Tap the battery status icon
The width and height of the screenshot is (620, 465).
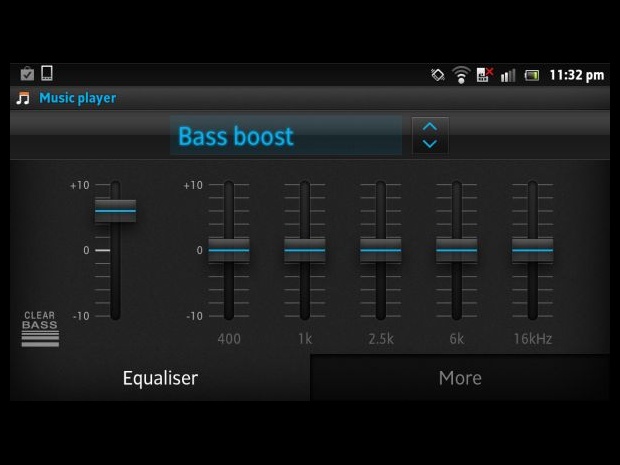[x=532, y=75]
